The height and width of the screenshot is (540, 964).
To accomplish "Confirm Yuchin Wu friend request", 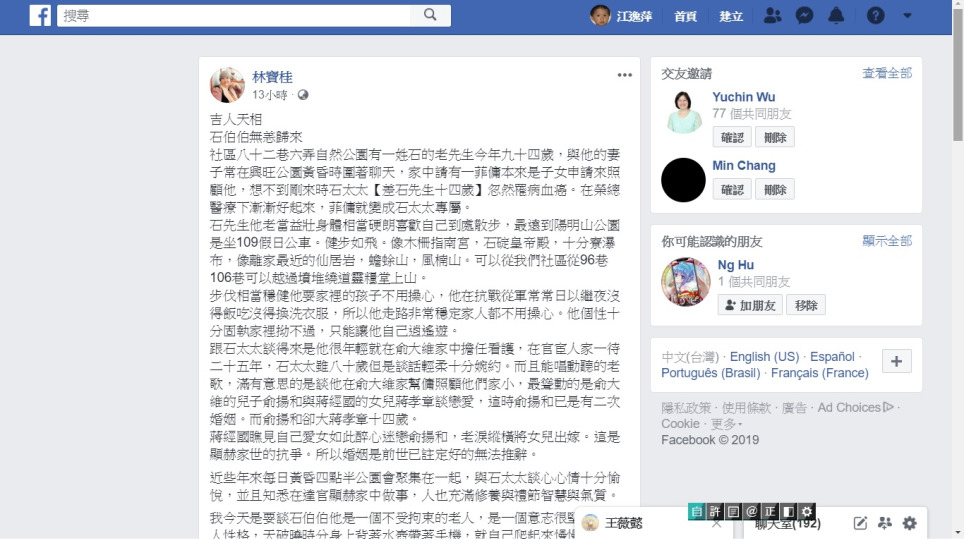I will click(732, 137).
